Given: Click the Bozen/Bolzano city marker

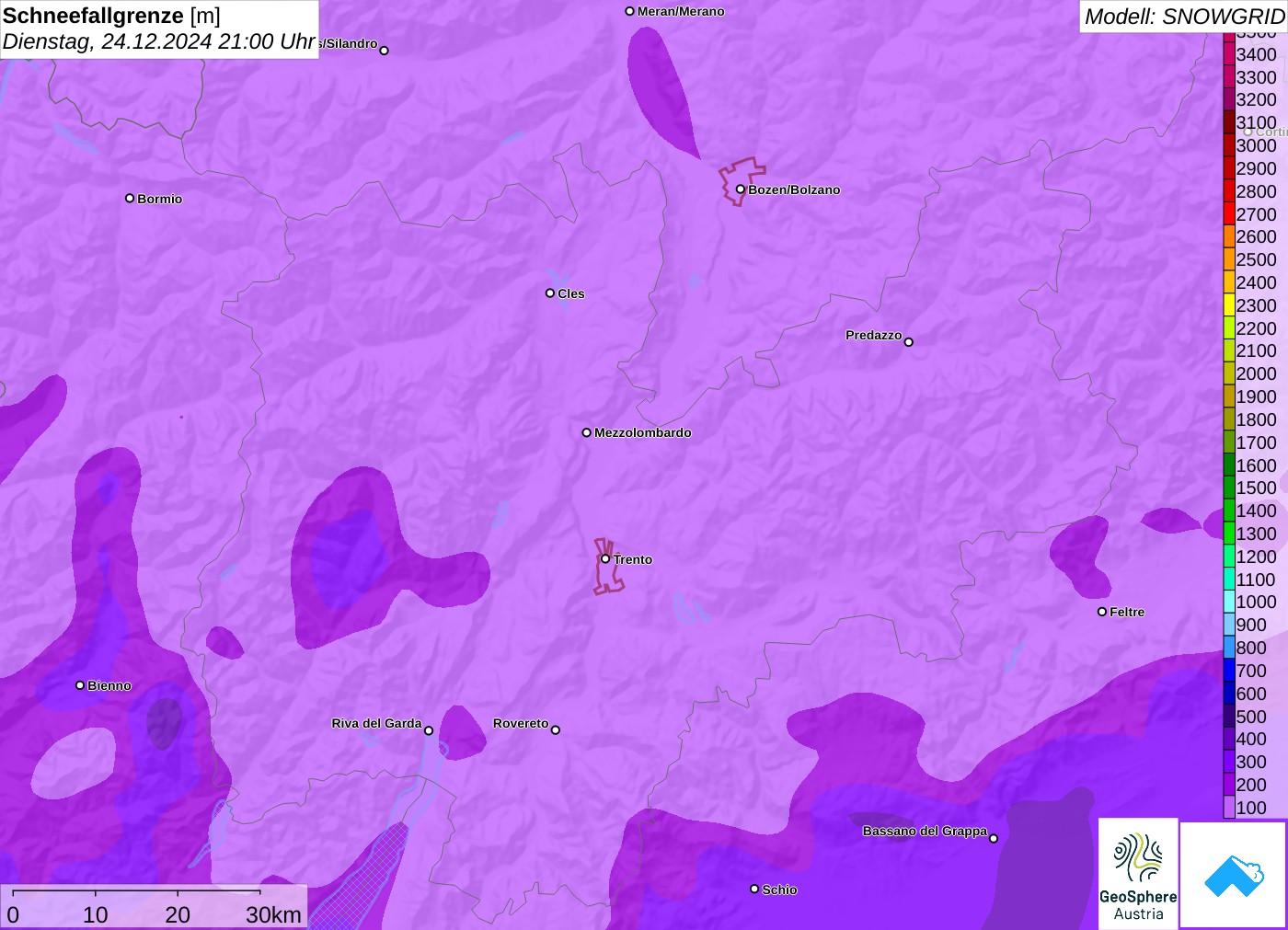Looking at the screenshot, I should 741,189.
